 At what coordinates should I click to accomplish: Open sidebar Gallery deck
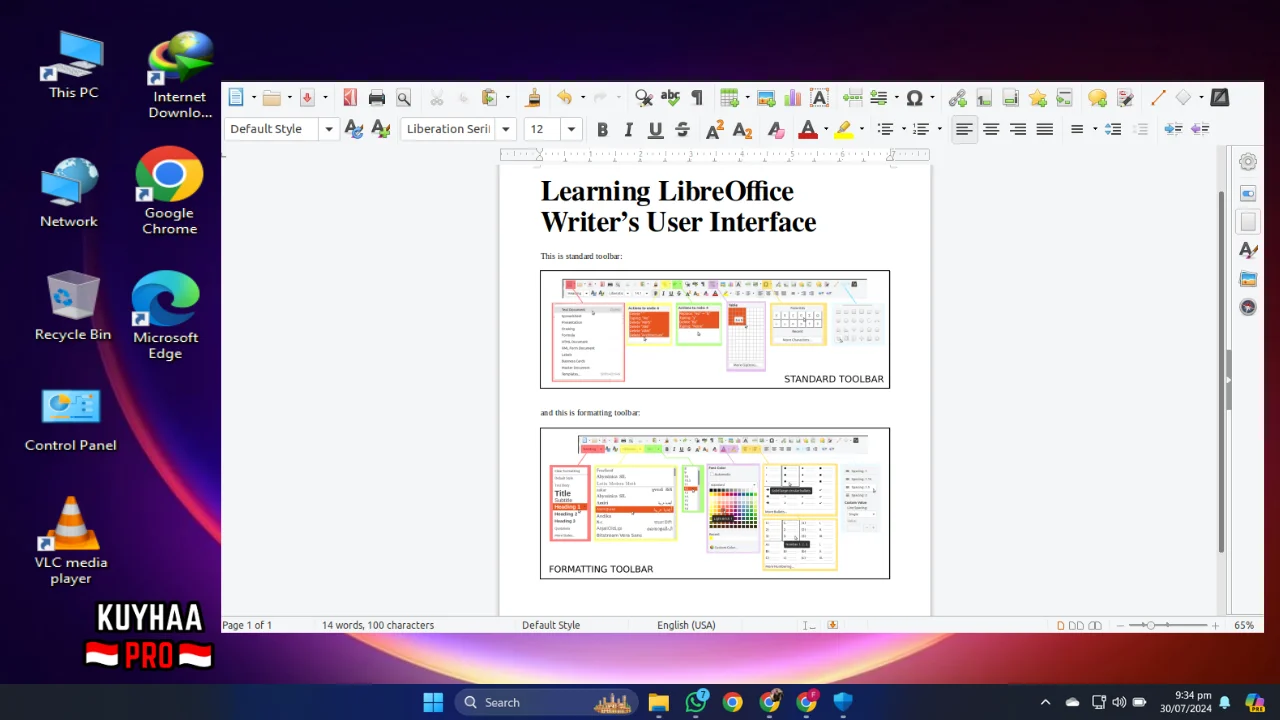1248,278
